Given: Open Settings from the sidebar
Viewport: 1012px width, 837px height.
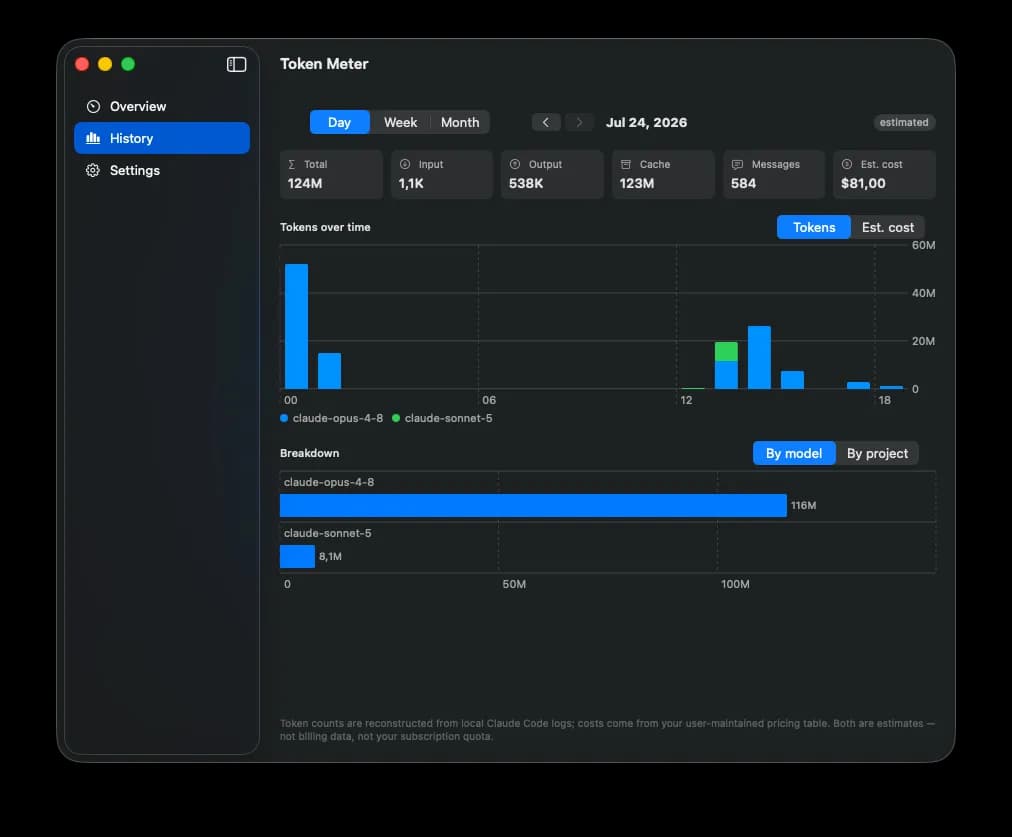Looking at the screenshot, I should [x=162, y=170].
